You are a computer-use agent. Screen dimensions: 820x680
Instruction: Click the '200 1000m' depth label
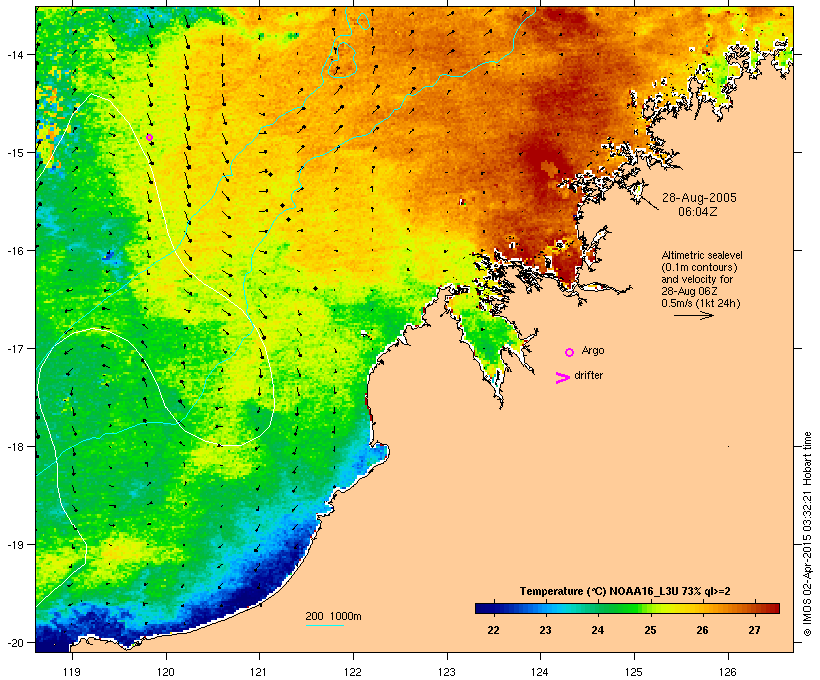coord(333,616)
